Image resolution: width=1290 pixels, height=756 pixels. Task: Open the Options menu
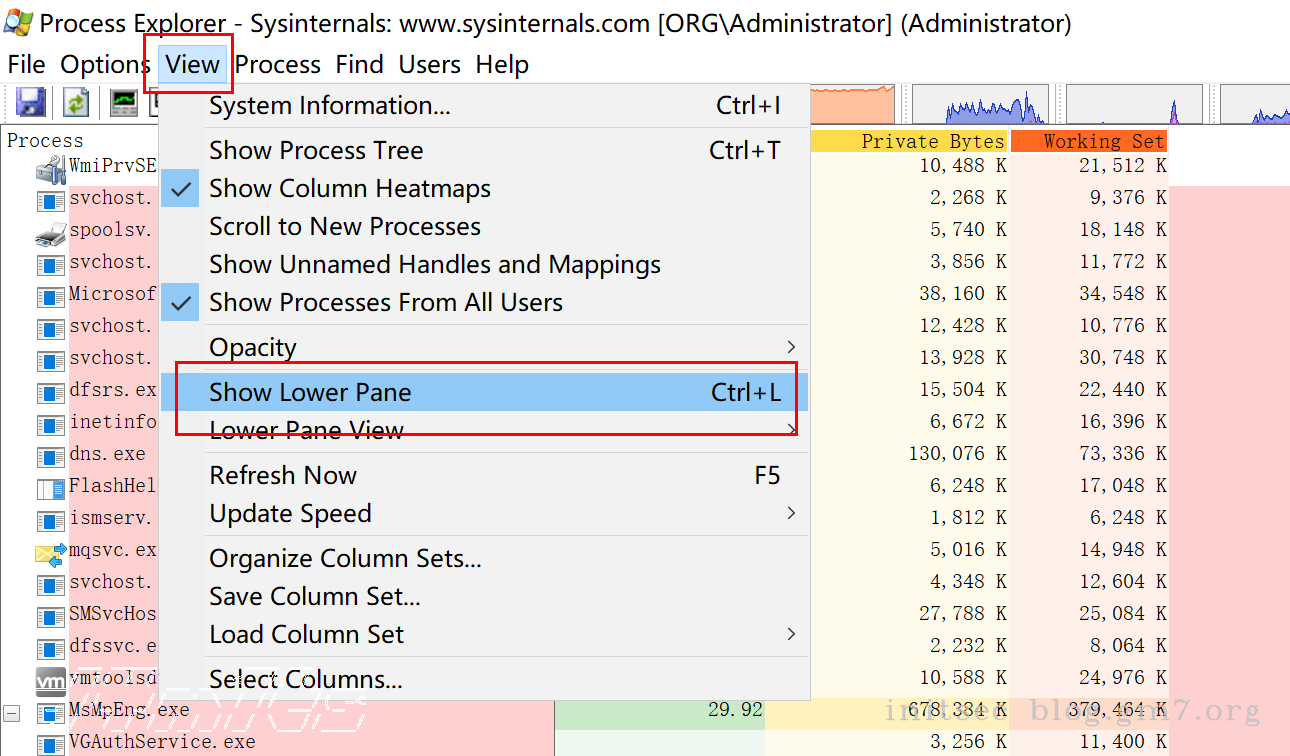tap(104, 65)
